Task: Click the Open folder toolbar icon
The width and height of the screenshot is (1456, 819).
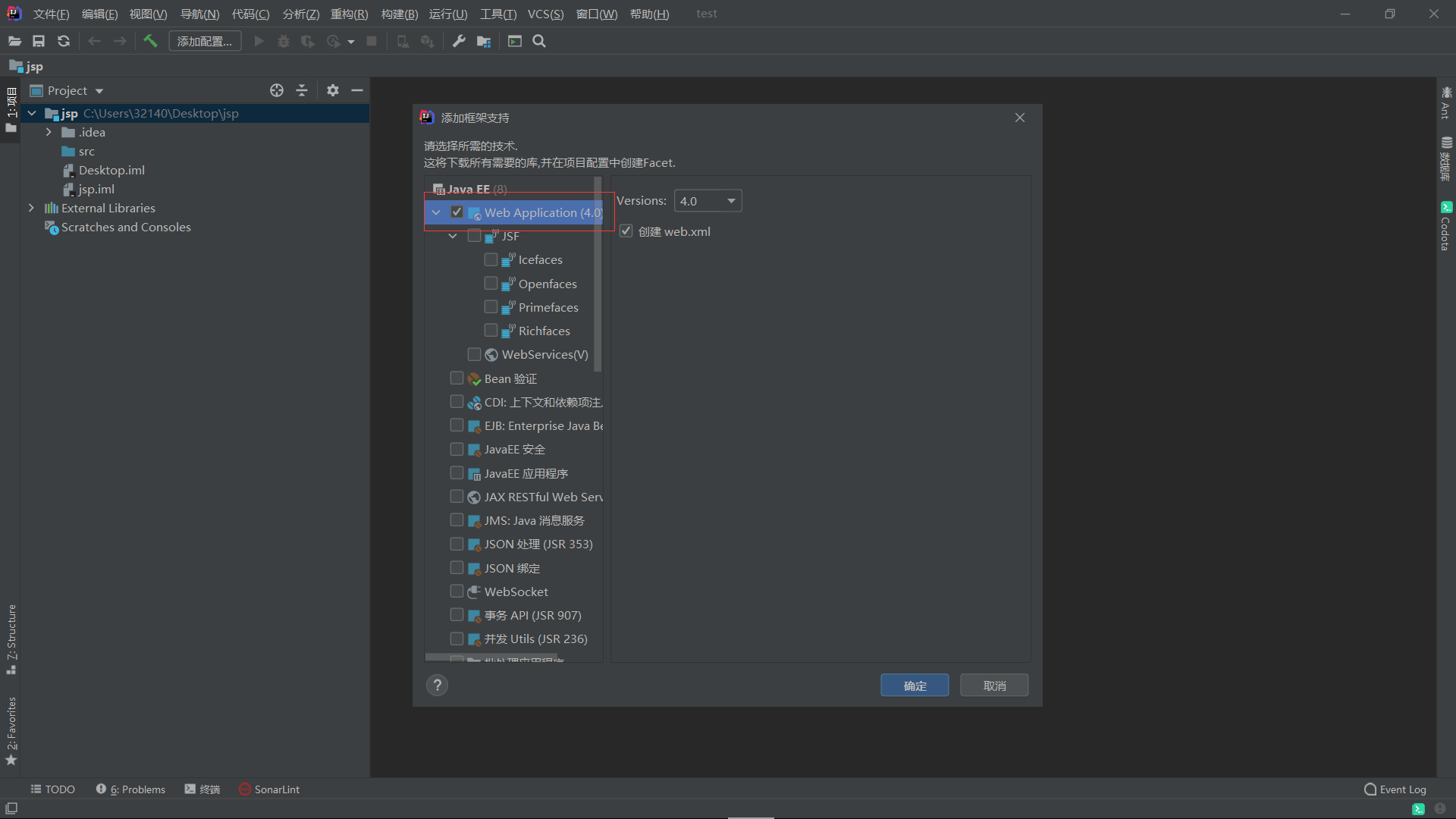Action: click(14, 41)
